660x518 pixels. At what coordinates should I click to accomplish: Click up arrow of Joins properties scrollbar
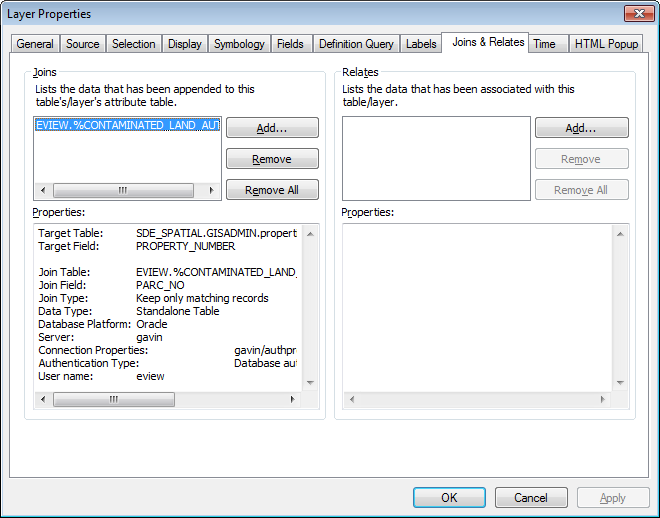tap(310, 234)
